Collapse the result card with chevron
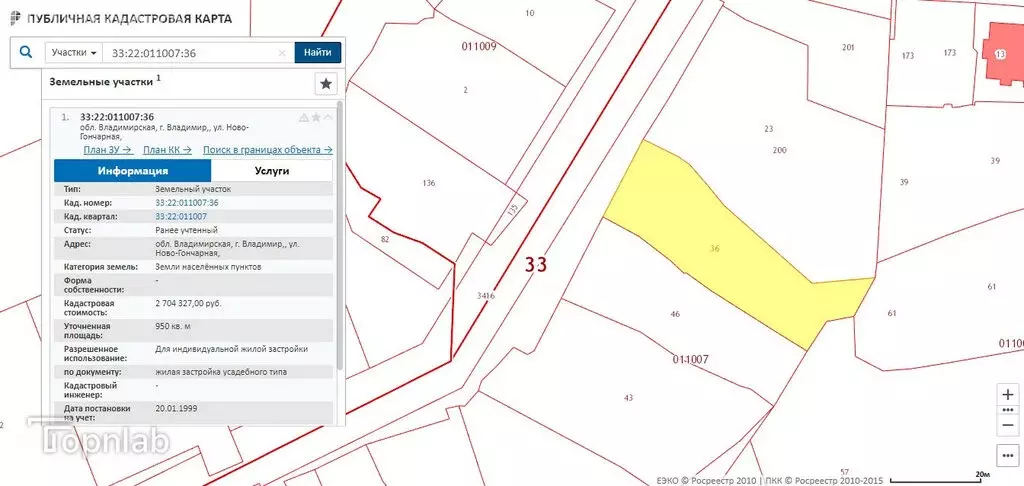The width and height of the screenshot is (1024, 486). coord(328,118)
